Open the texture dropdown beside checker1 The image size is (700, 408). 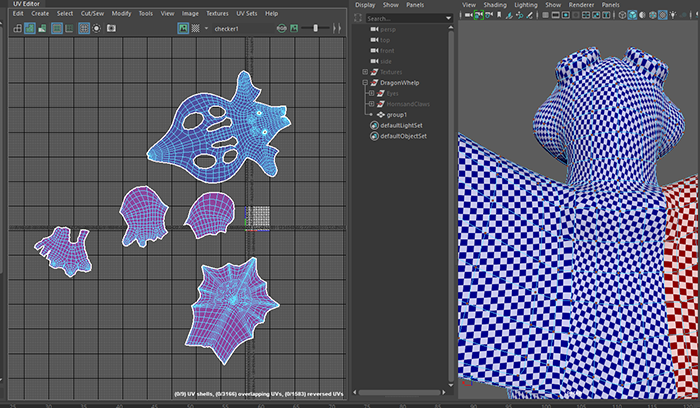pyautogui.click(x=207, y=29)
